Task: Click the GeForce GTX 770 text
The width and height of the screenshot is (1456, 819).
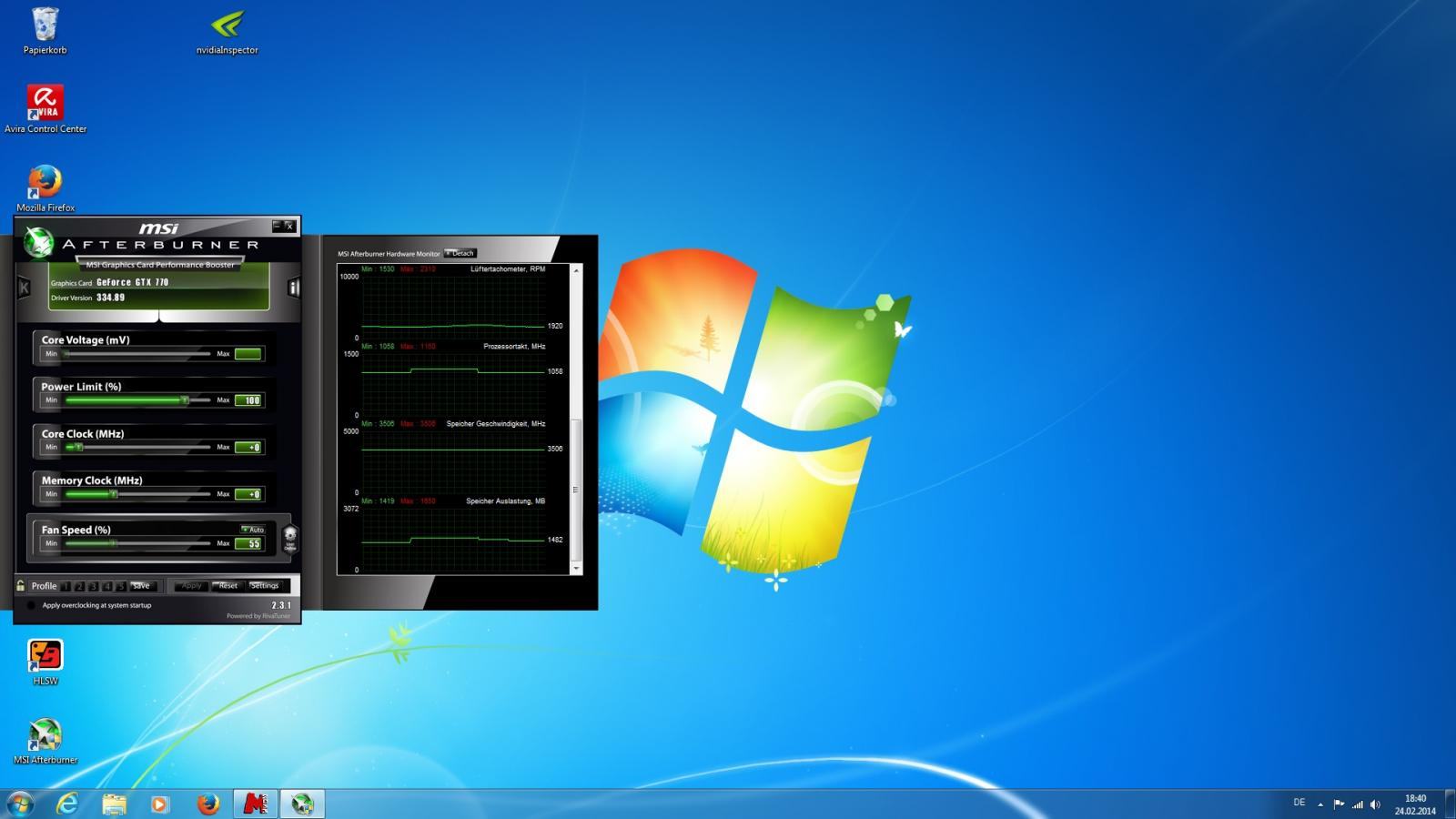Action: pos(133,282)
